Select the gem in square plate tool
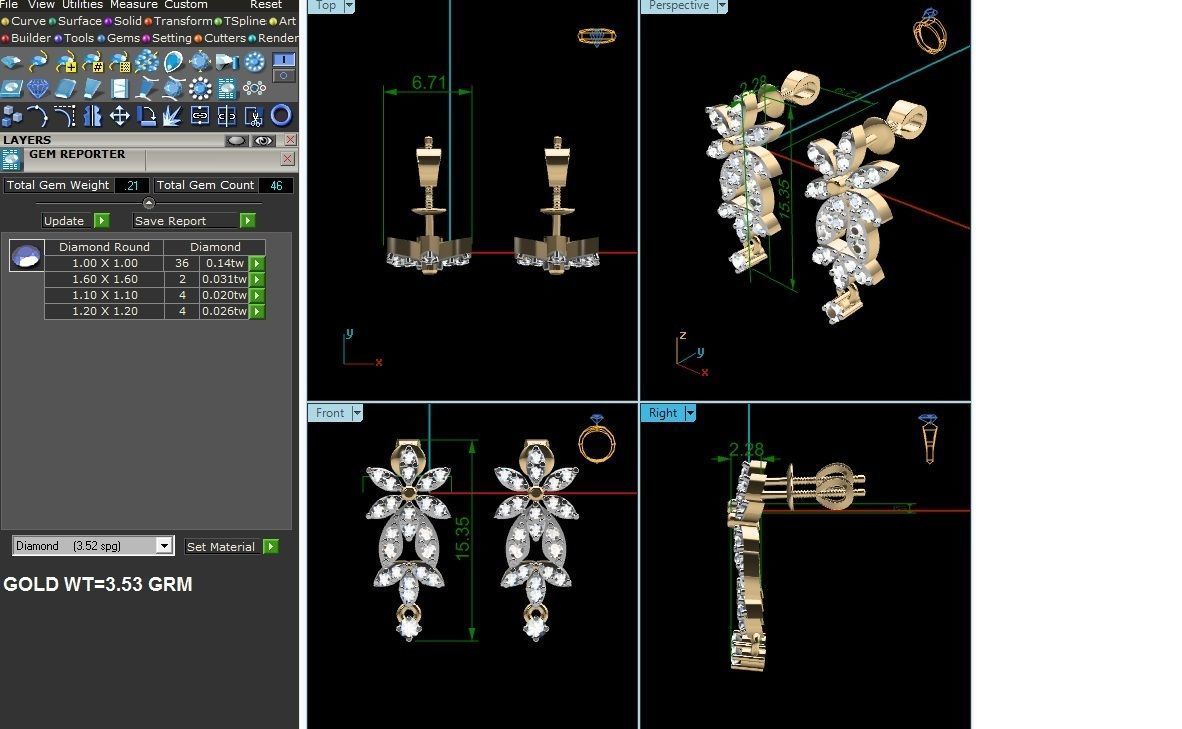 11,89
